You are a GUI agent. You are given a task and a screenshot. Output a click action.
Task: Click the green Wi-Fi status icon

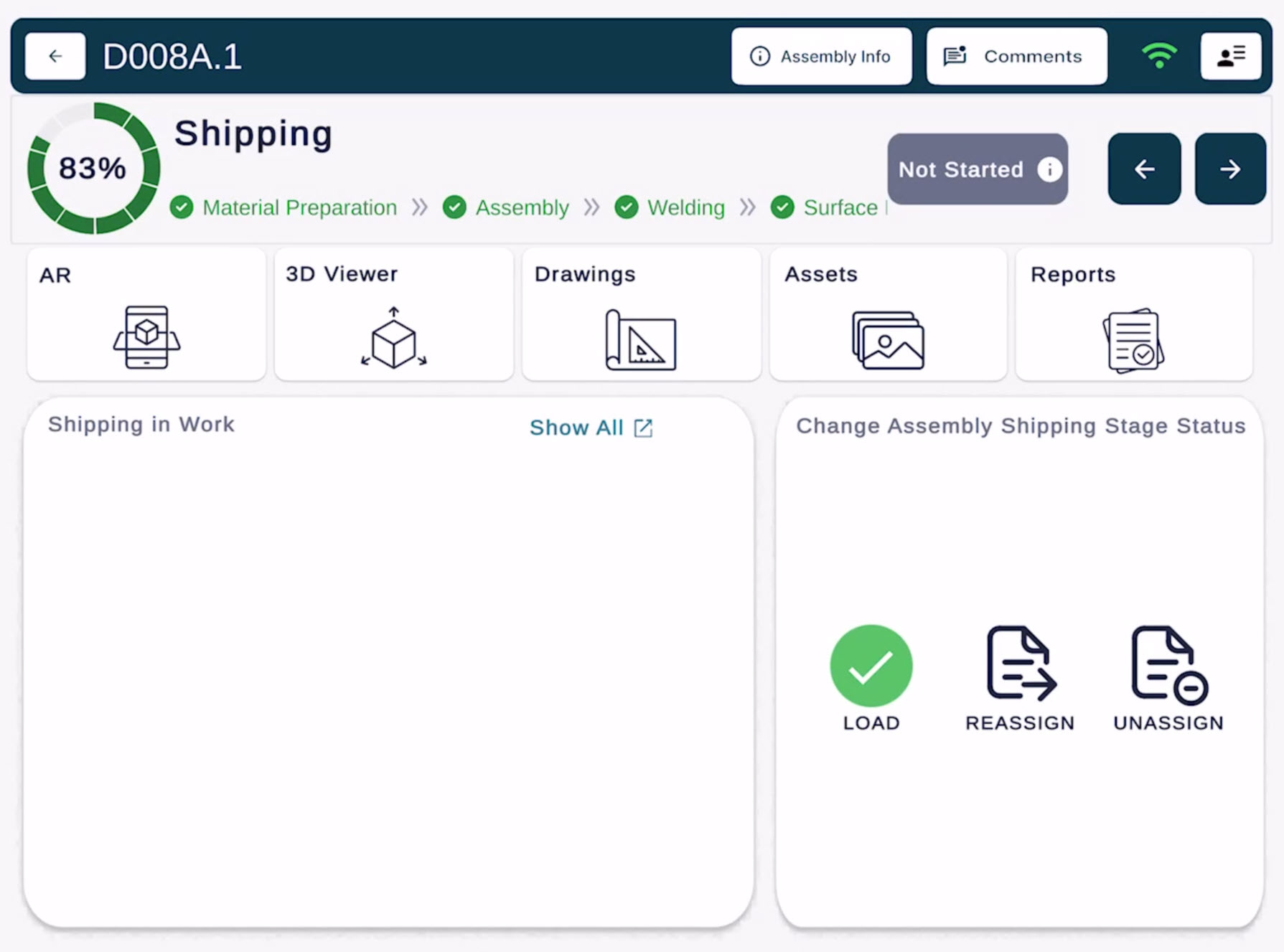pos(1159,56)
